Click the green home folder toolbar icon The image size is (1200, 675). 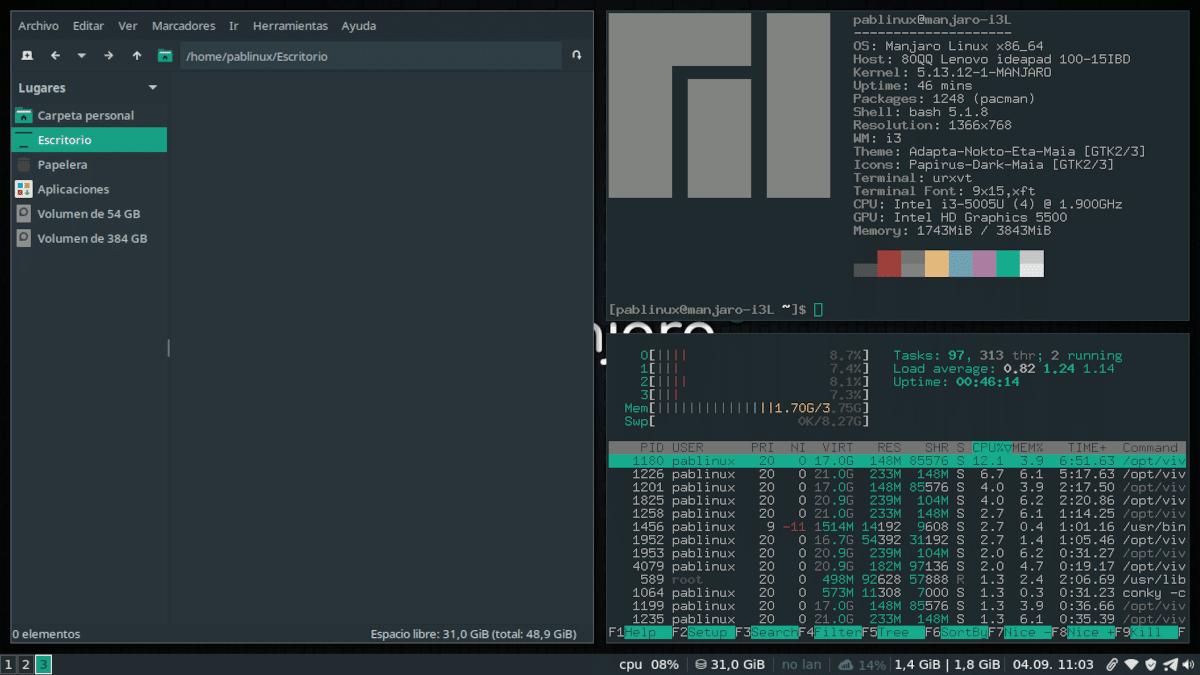coord(165,56)
